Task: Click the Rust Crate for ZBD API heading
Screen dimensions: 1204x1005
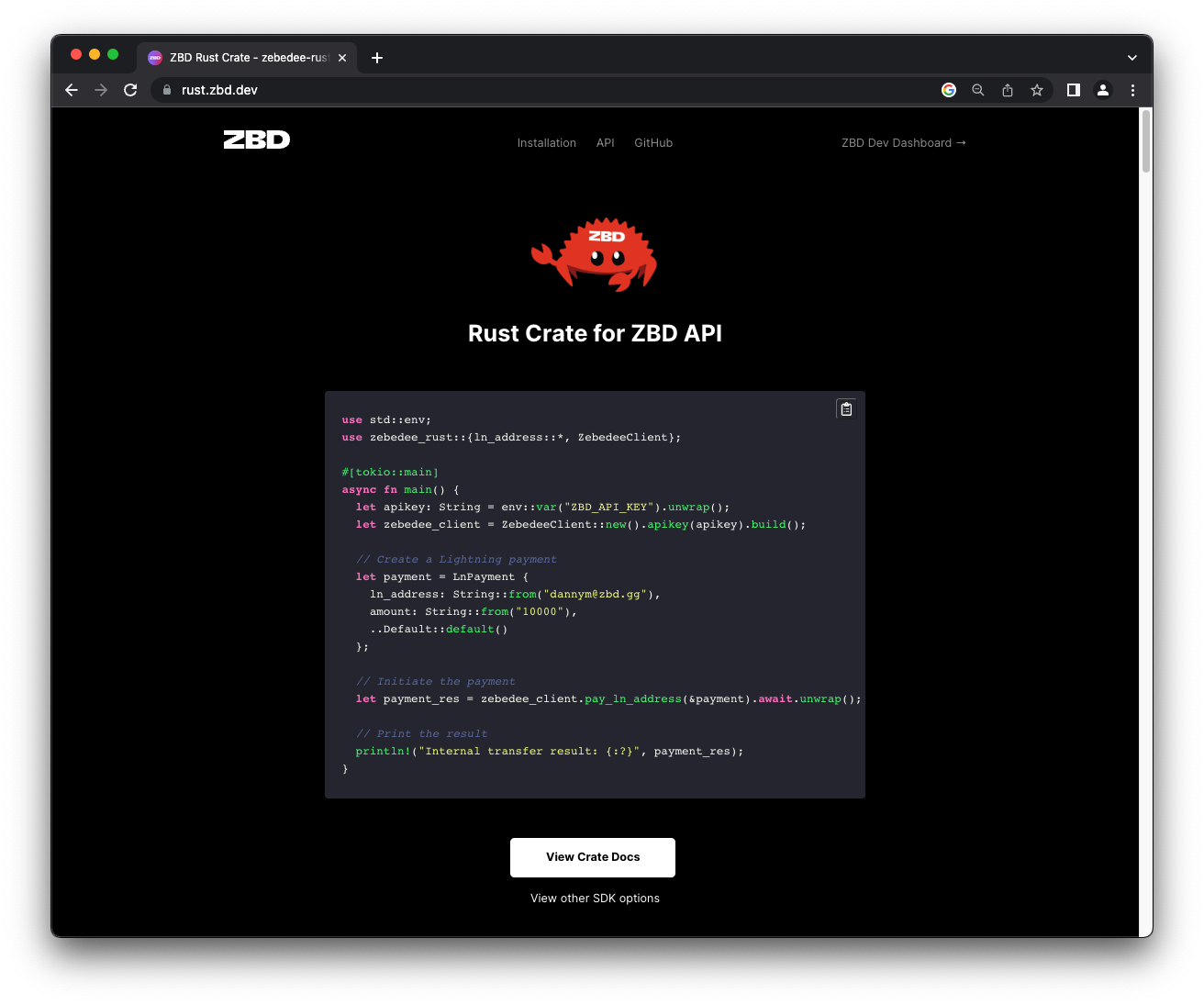Action: tap(595, 333)
